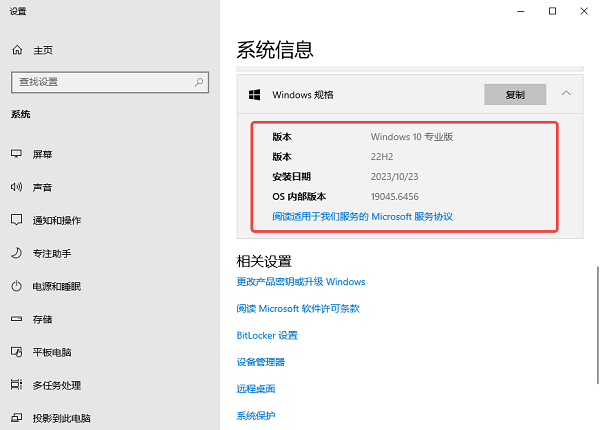Viewport: 600px width, 430px height.
Task: Minimize the 设置 window
Action: pos(521,11)
